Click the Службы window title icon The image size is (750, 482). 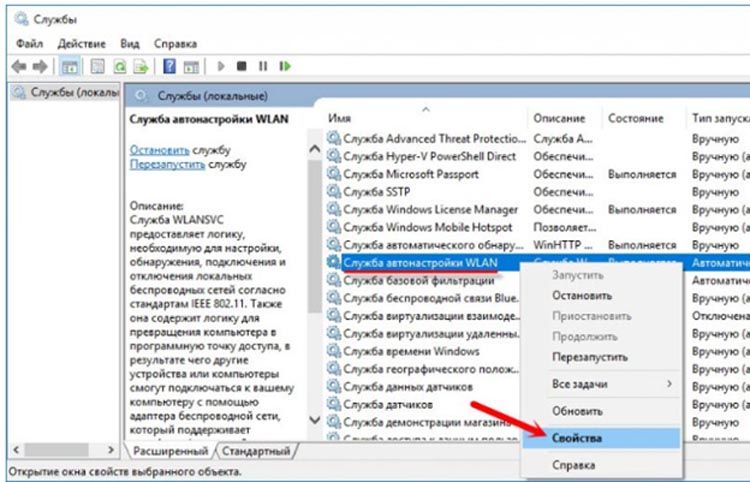click(x=22, y=19)
